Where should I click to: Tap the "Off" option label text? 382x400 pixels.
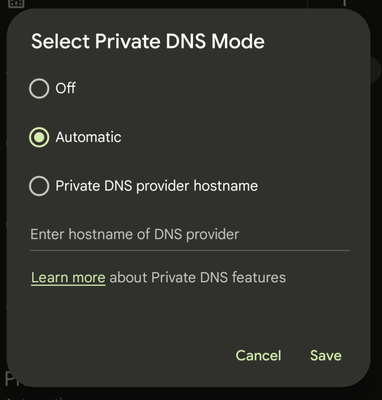point(66,88)
